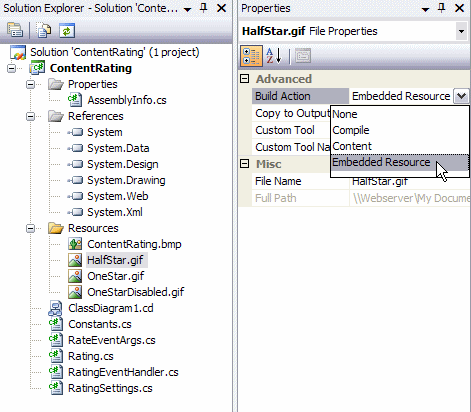Image resolution: width=471 pixels, height=412 pixels.
Task: Open the HalfStar.gif object selector dropdown
Action: pyautogui.click(x=461, y=31)
